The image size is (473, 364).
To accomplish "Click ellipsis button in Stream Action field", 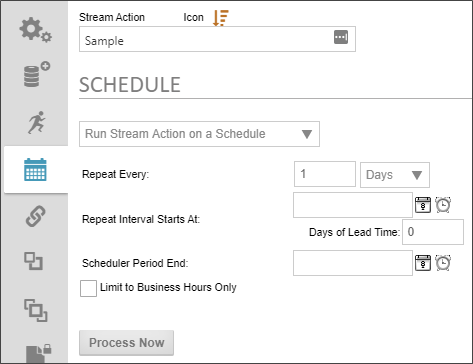I will point(341,37).
